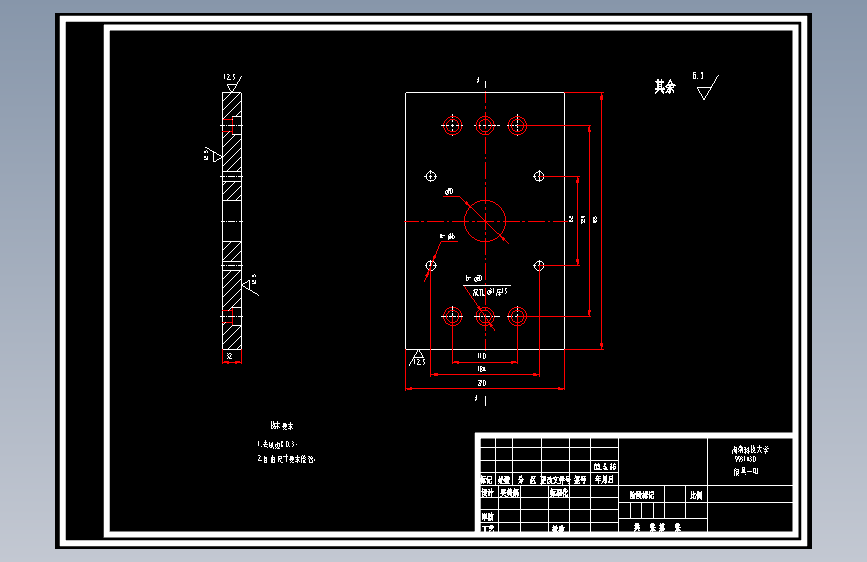The image size is (867, 562).
Task: Select the section cut marker above the plate
Action: coord(482,82)
